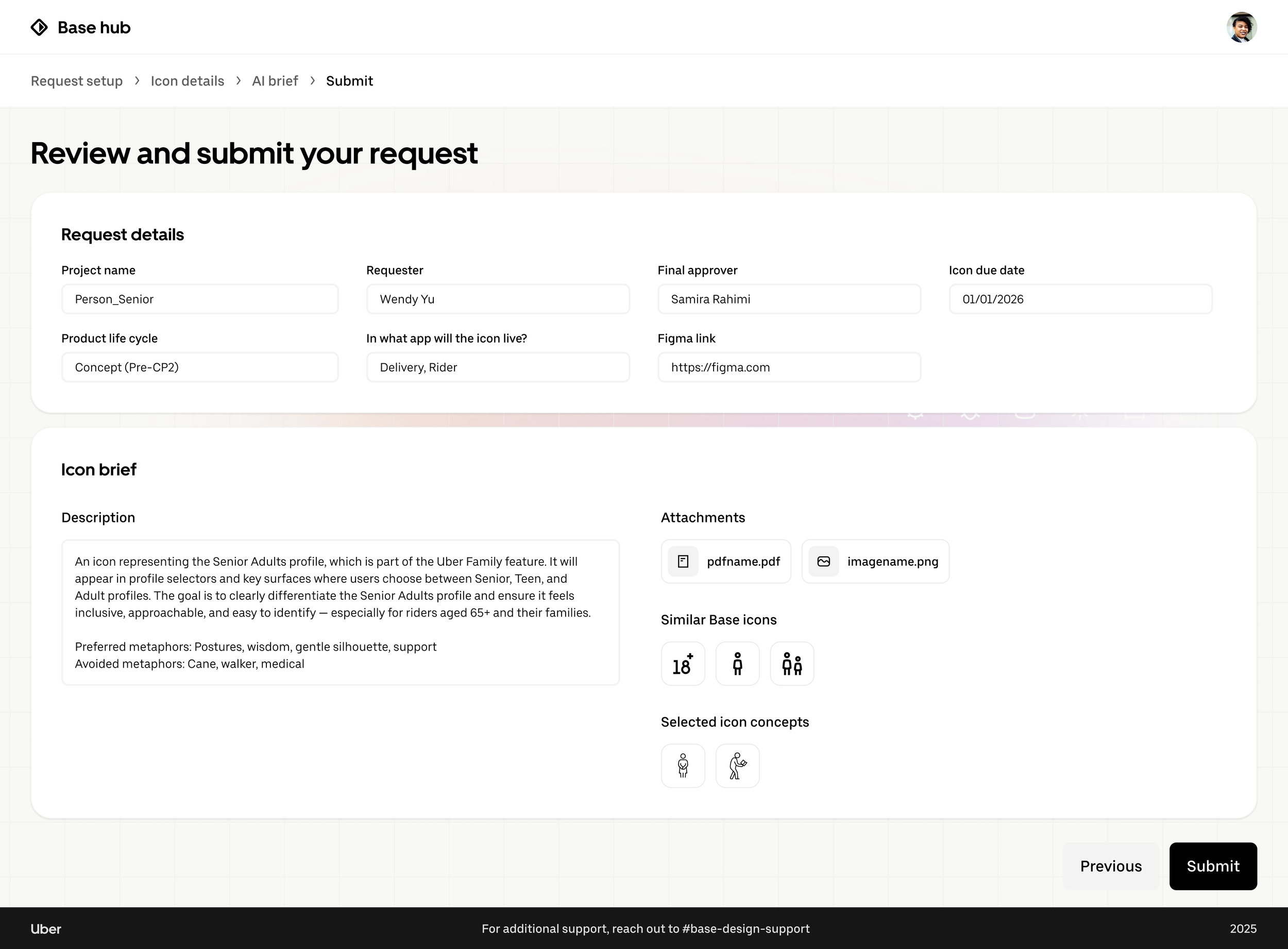Screen dimensions: 1288x949
Task: Click the Figma link field
Action: click(789, 367)
